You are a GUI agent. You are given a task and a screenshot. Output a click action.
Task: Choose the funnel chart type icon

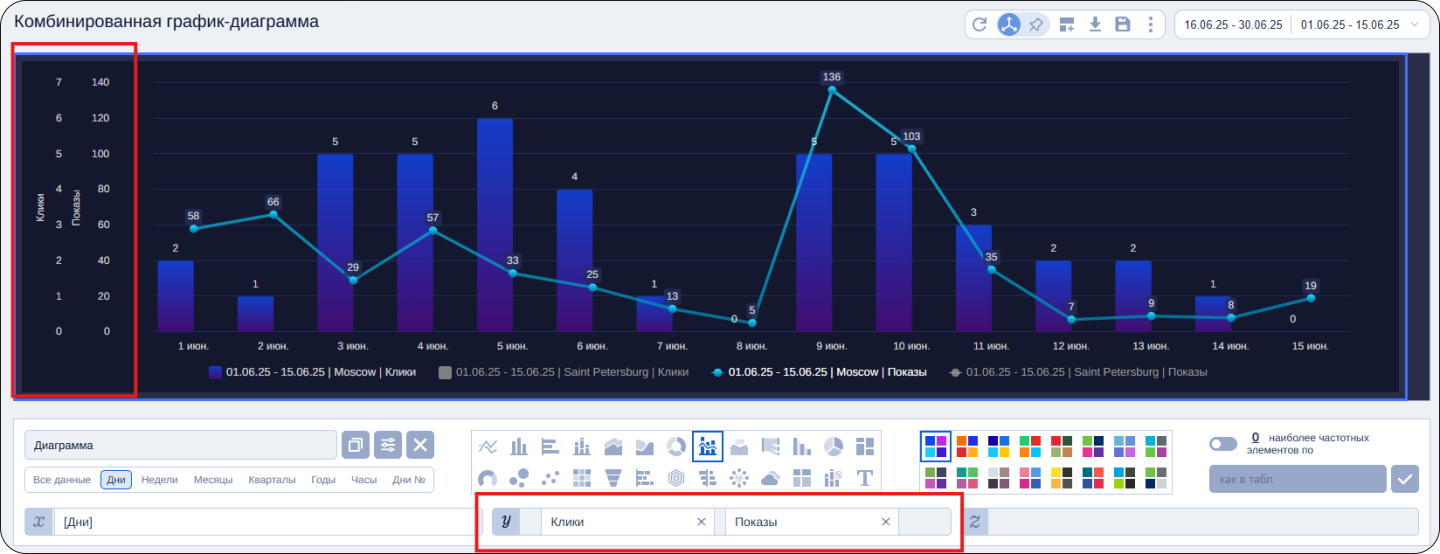614,478
